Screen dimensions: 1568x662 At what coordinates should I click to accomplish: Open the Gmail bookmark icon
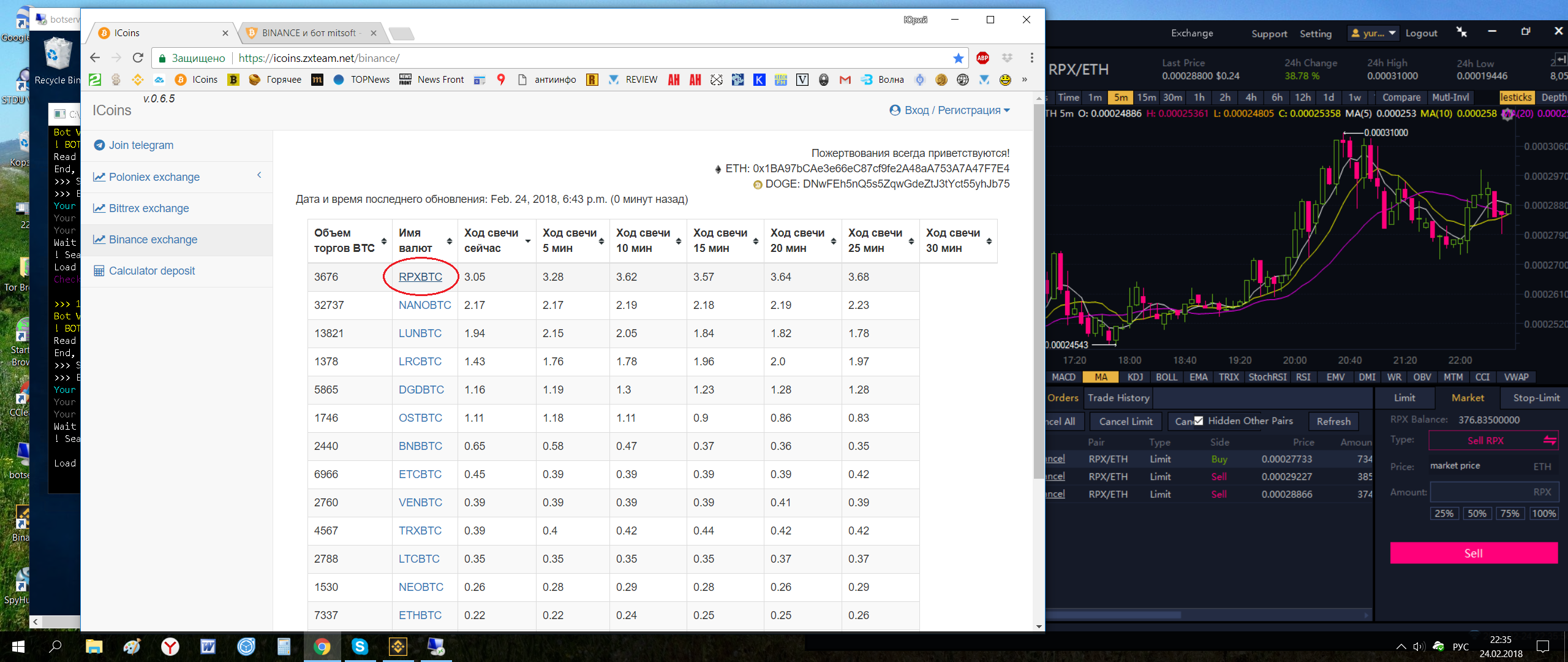click(845, 80)
